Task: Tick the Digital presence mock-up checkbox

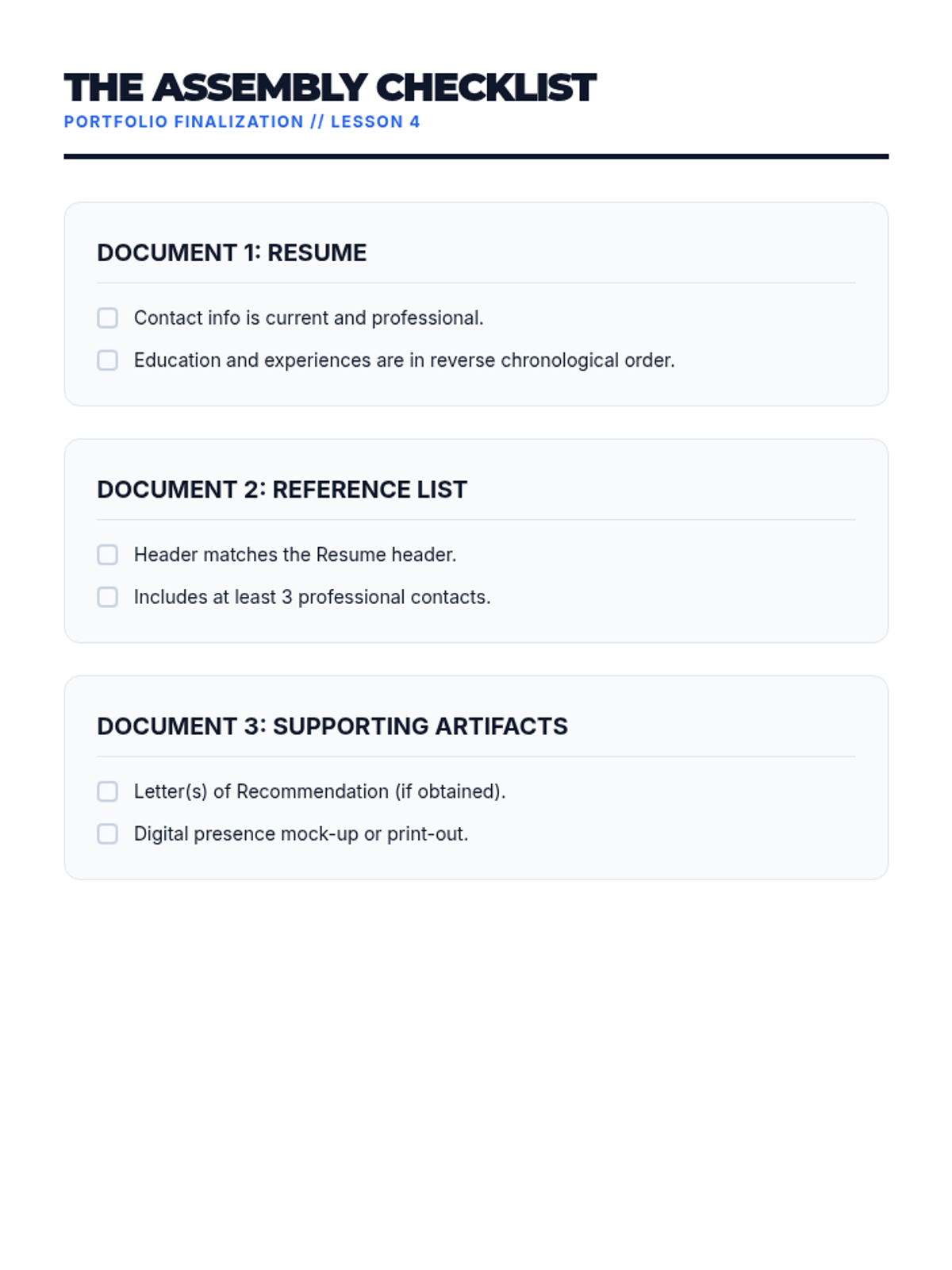Action: point(107,834)
